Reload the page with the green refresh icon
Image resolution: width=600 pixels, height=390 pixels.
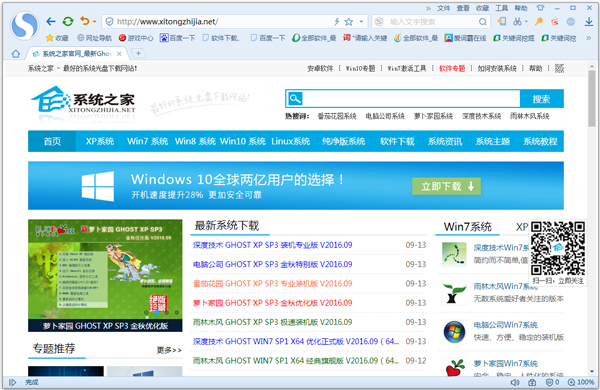click(x=68, y=22)
